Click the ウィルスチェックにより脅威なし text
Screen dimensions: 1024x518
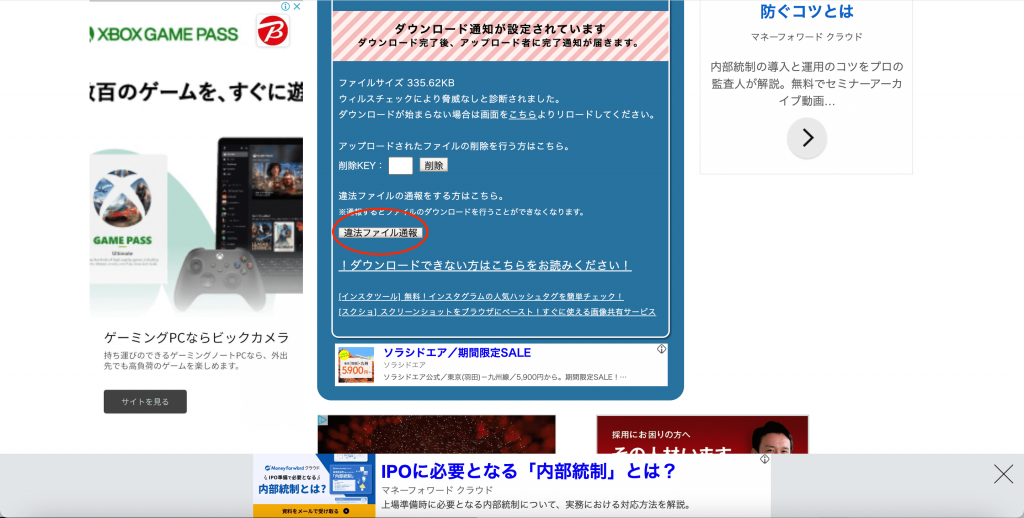tap(450, 99)
